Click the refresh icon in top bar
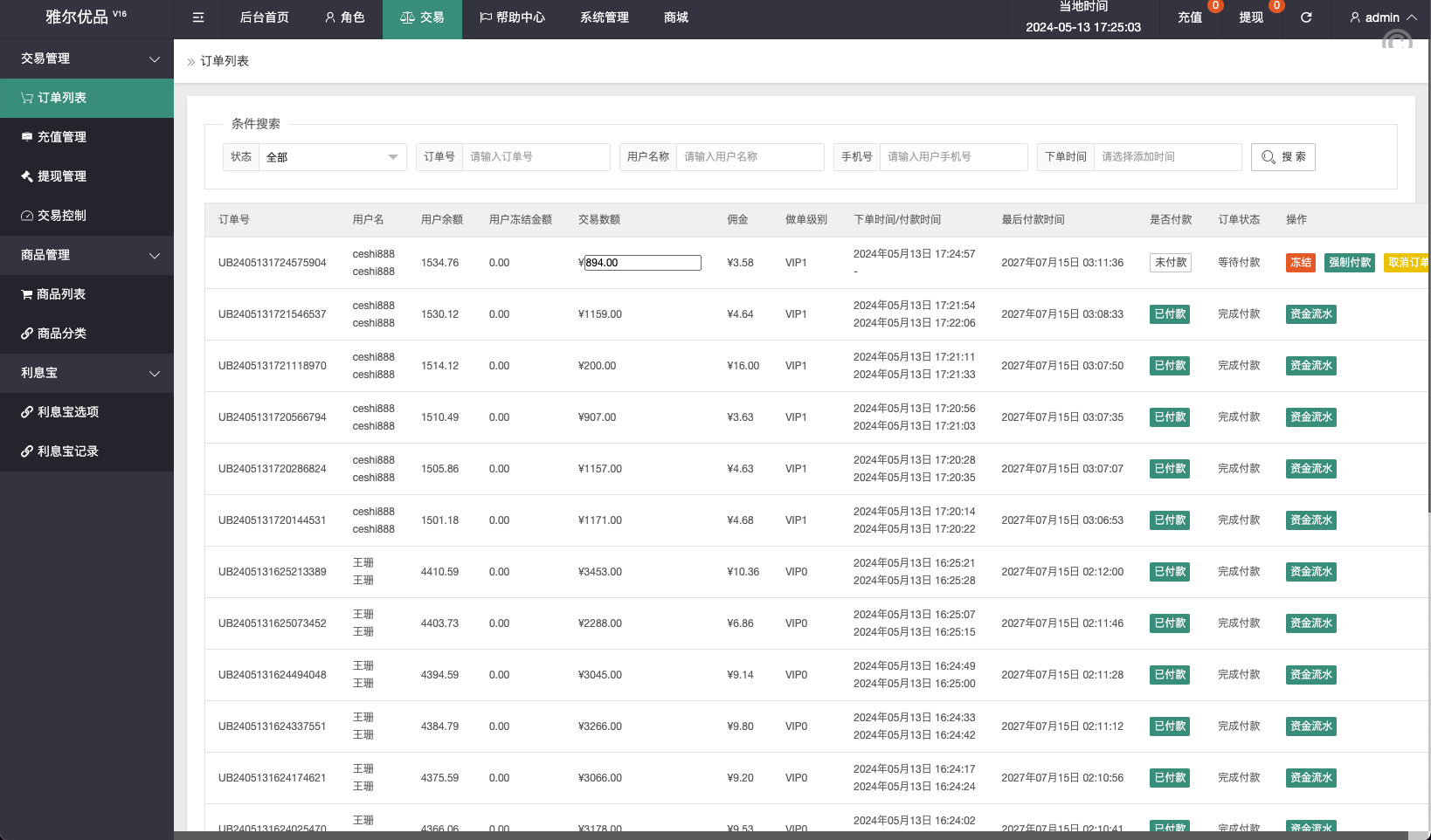The height and width of the screenshot is (840, 1431). point(1306,17)
